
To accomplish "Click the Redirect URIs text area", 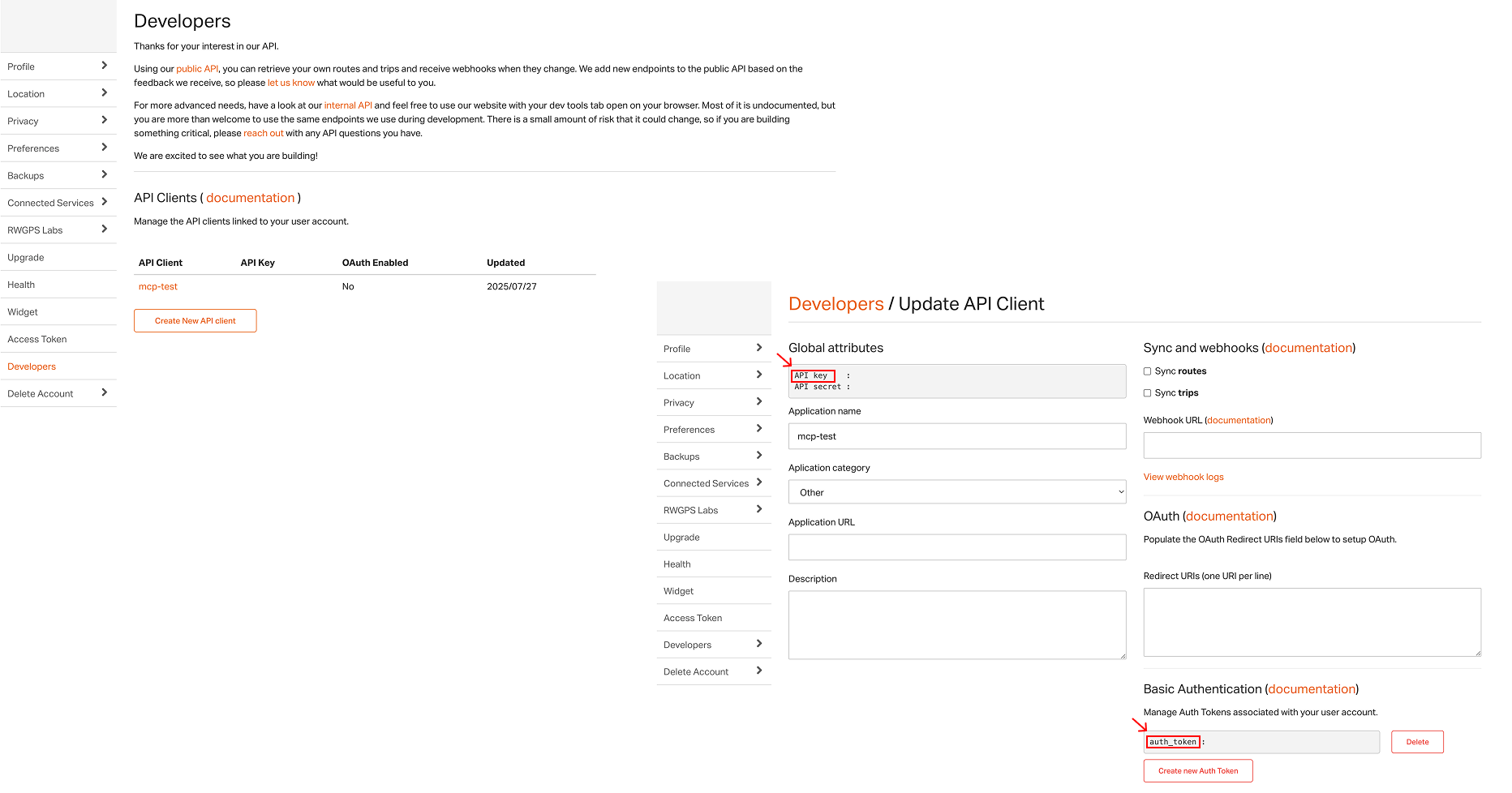I will click(1311, 622).
